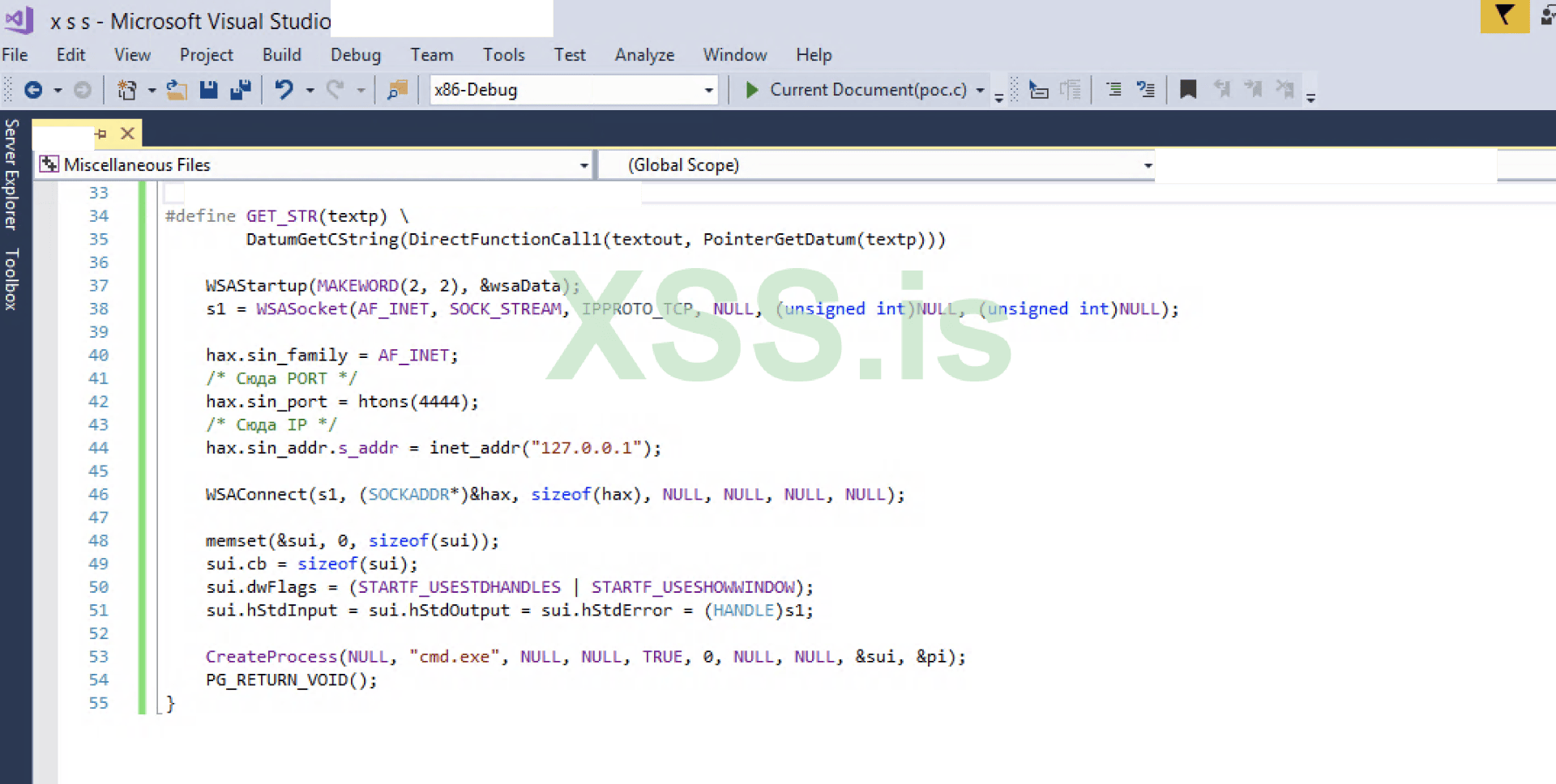Click htons(4444) on line 42
The width and height of the screenshot is (1556, 784).
click(413, 402)
